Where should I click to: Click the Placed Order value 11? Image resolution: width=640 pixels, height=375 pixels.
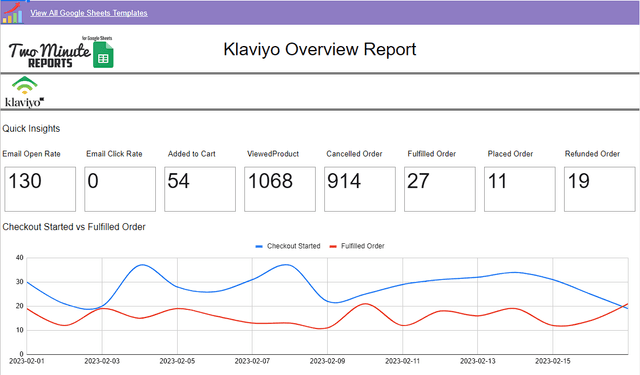tap(497, 181)
